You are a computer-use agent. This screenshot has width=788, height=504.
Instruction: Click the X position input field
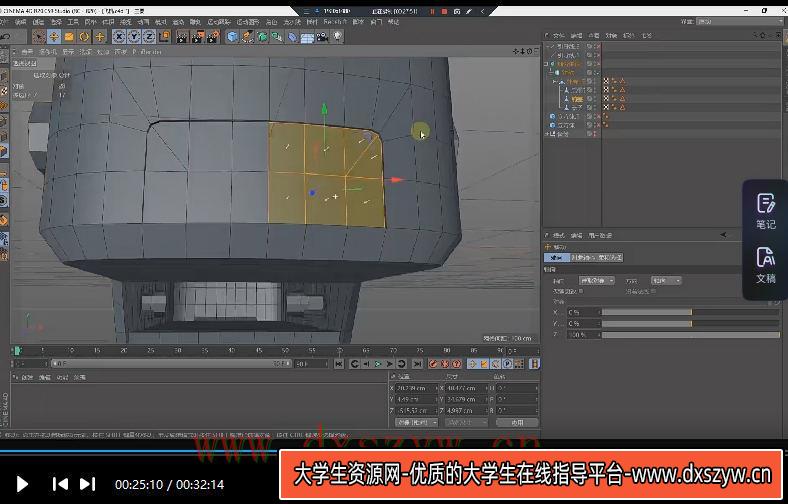tap(416, 388)
